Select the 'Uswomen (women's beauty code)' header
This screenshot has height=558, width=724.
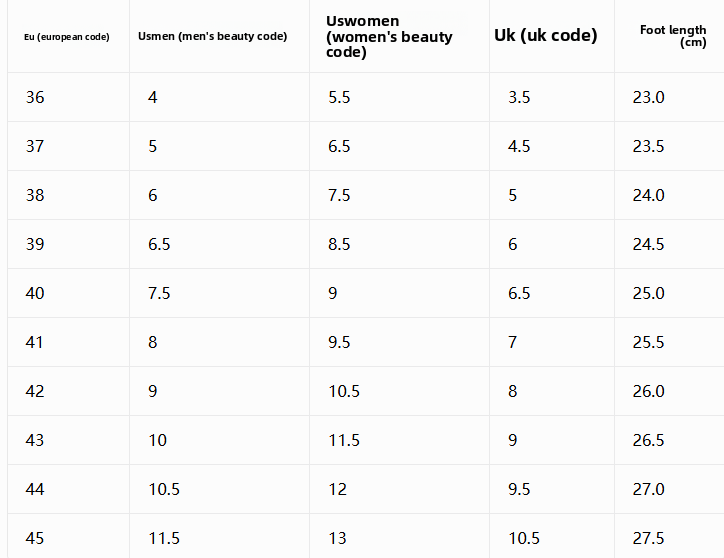389,36
